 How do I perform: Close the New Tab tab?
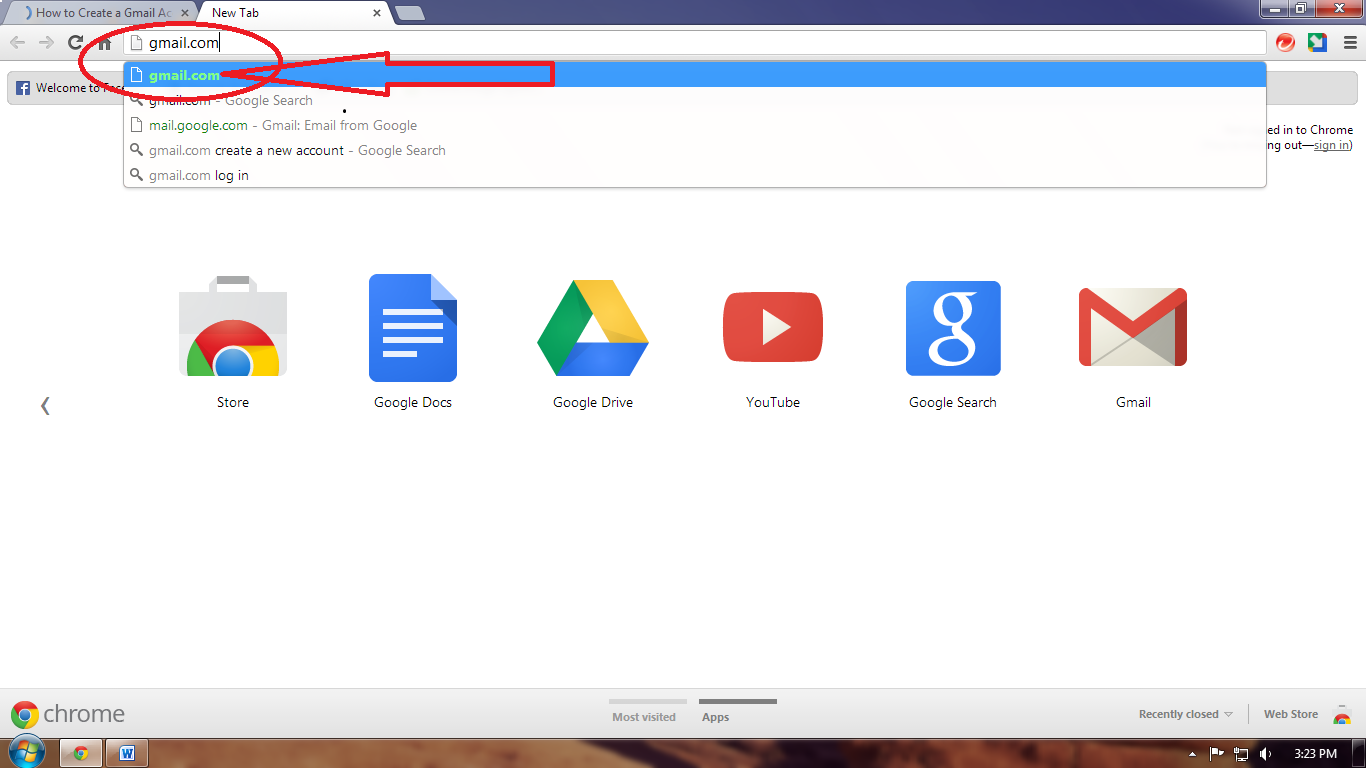tap(377, 13)
